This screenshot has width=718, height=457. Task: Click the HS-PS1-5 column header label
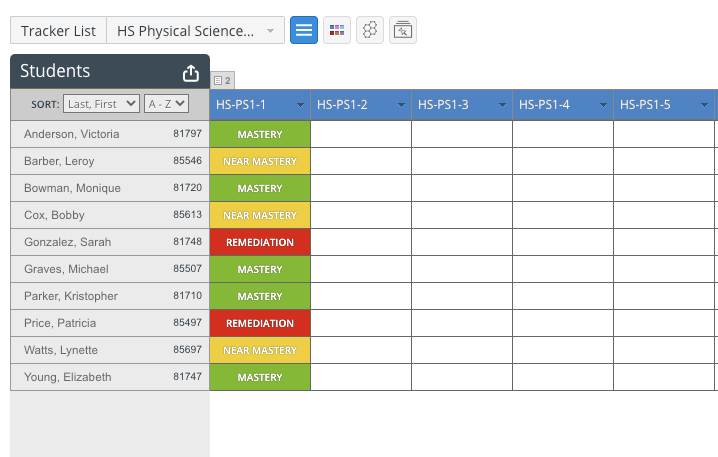coord(645,105)
